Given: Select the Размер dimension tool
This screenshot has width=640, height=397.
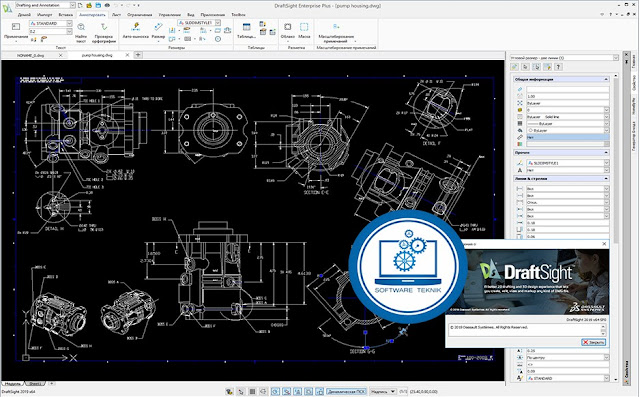Looking at the screenshot, I should (x=158, y=31).
